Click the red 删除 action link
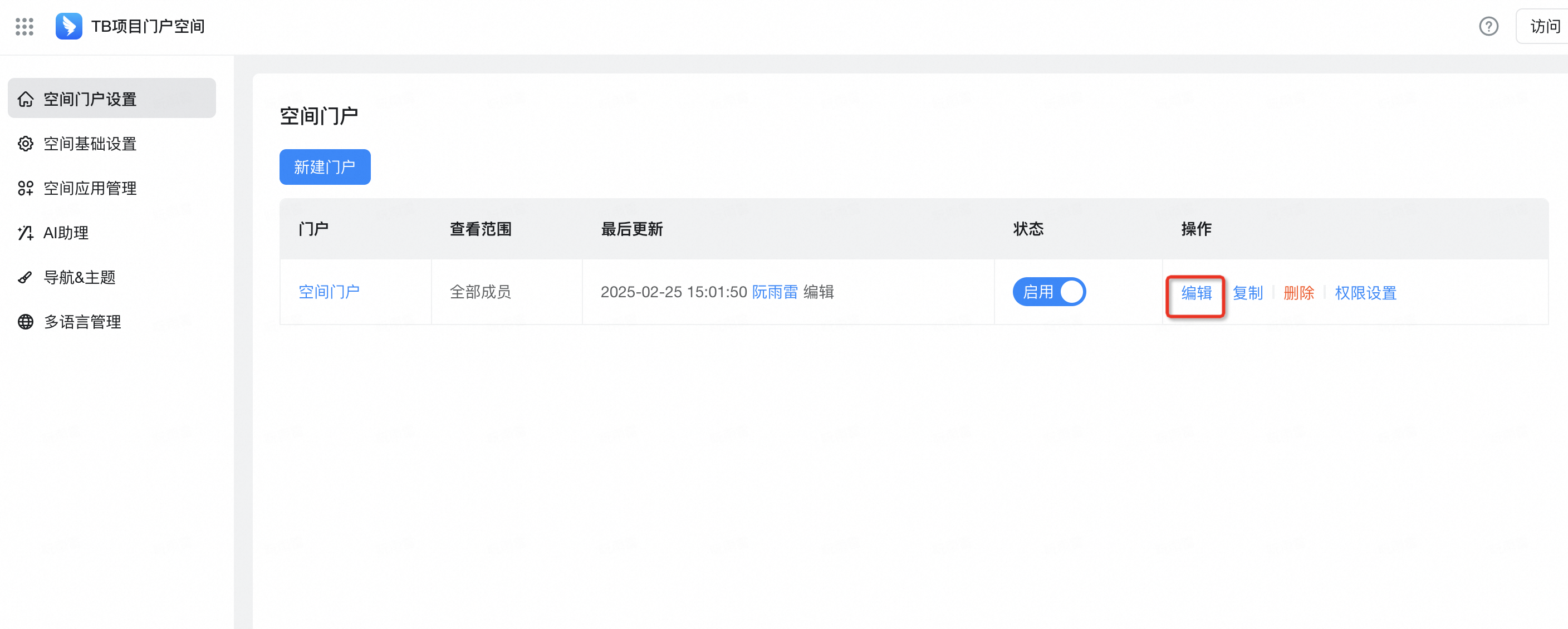The image size is (1568, 629). [1299, 293]
